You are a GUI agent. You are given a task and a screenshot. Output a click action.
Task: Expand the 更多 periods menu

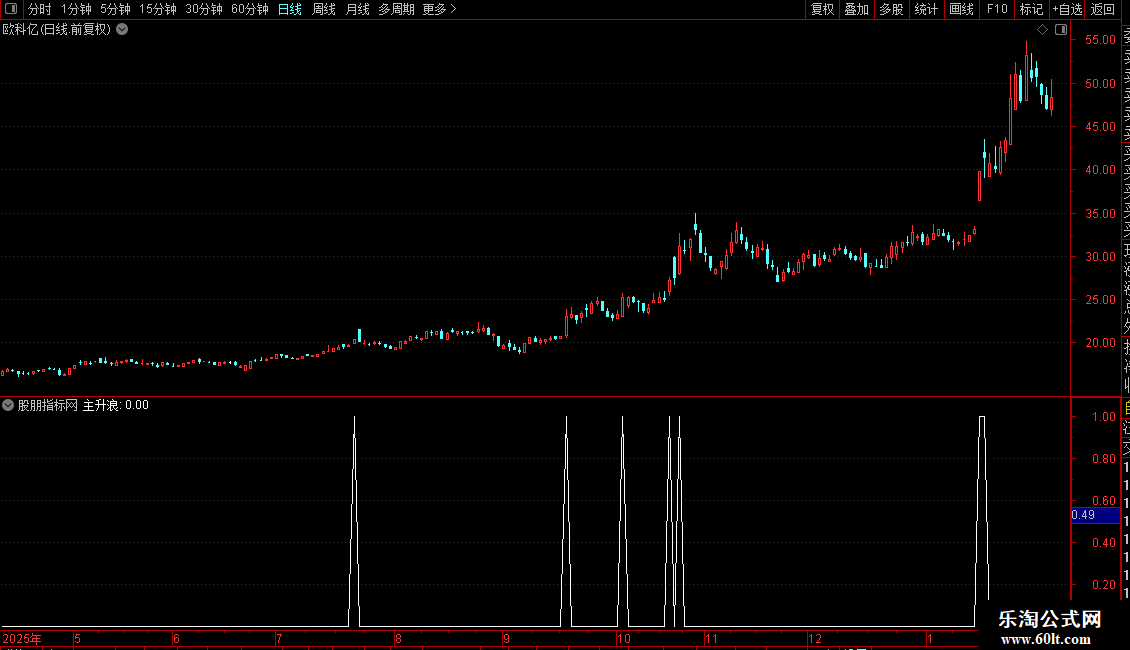439,9
